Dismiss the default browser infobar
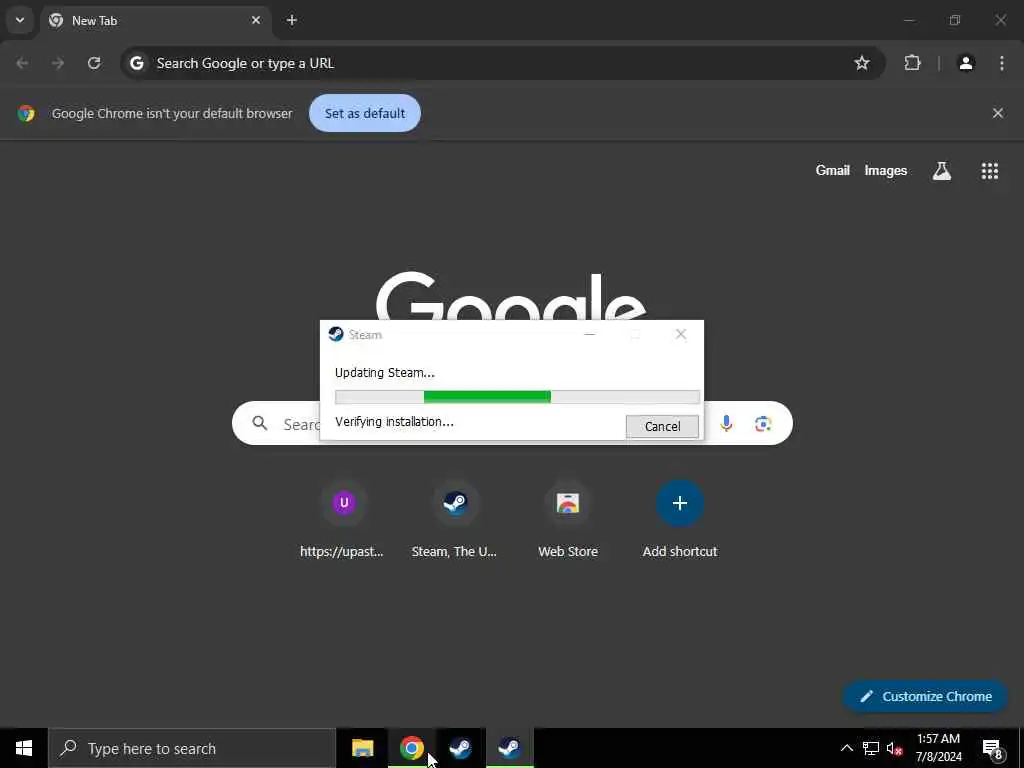This screenshot has height=768, width=1024. pyautogui.click(x=998, y=113)
